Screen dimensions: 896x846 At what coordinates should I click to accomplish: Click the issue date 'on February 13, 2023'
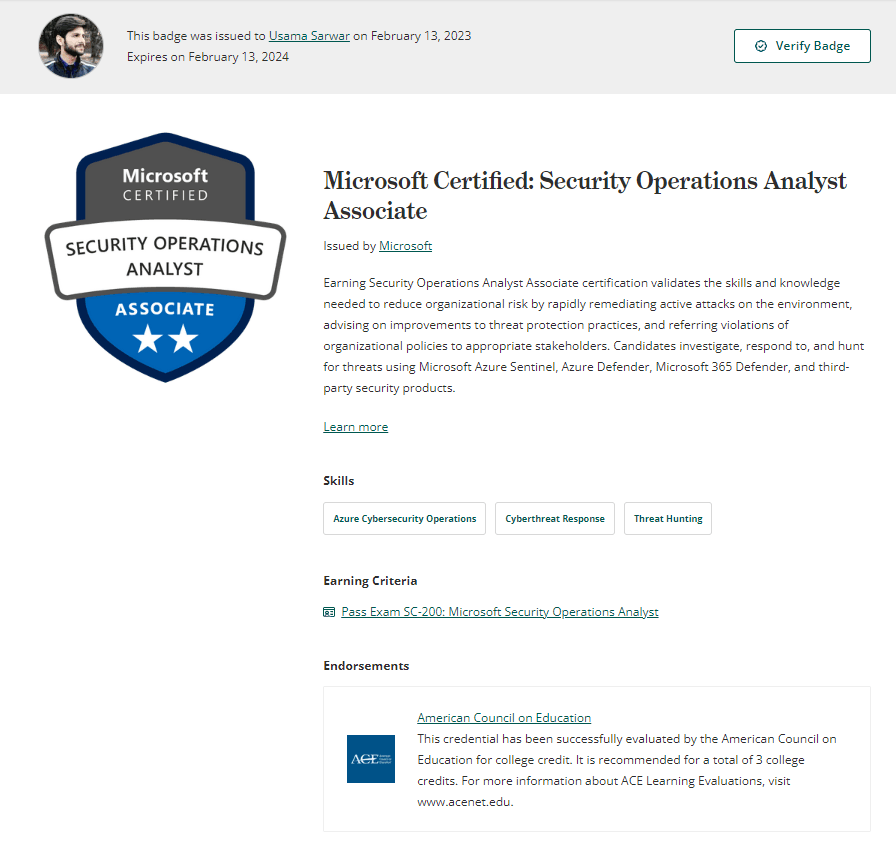(x=412, y=35)
